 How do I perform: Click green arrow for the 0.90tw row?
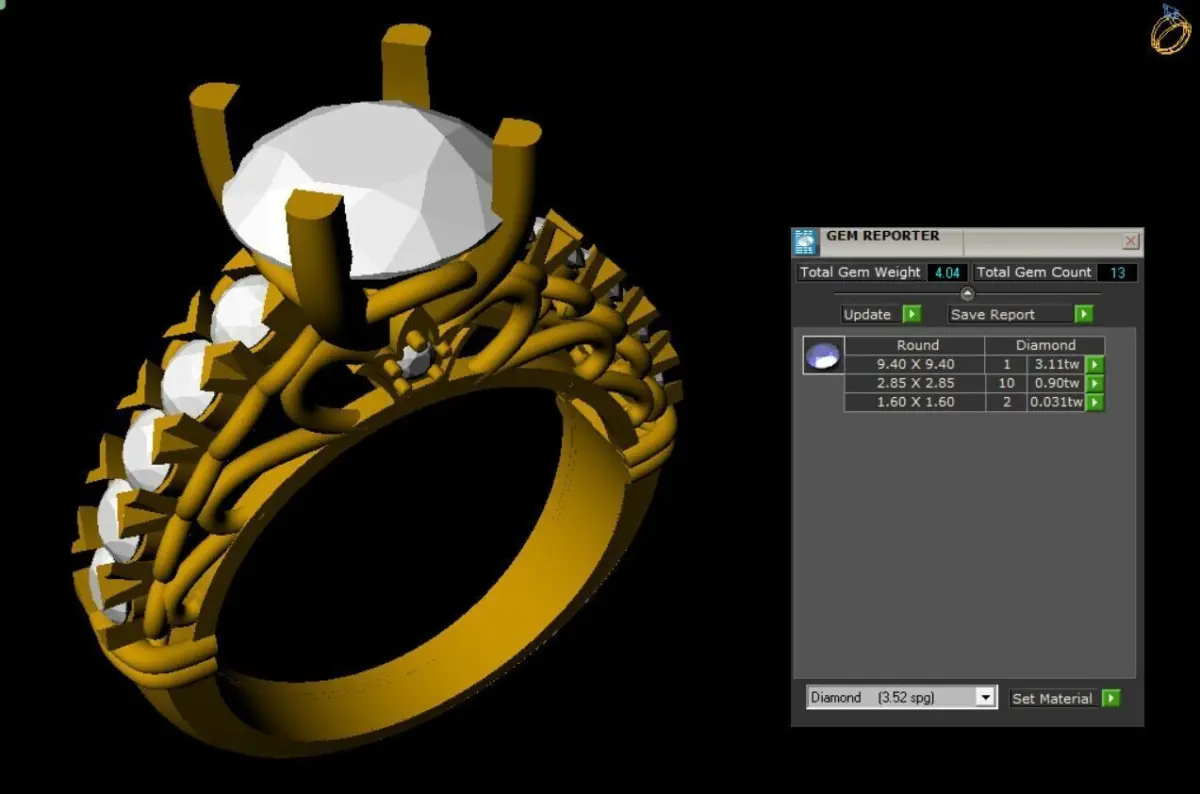click(1096, 383)
